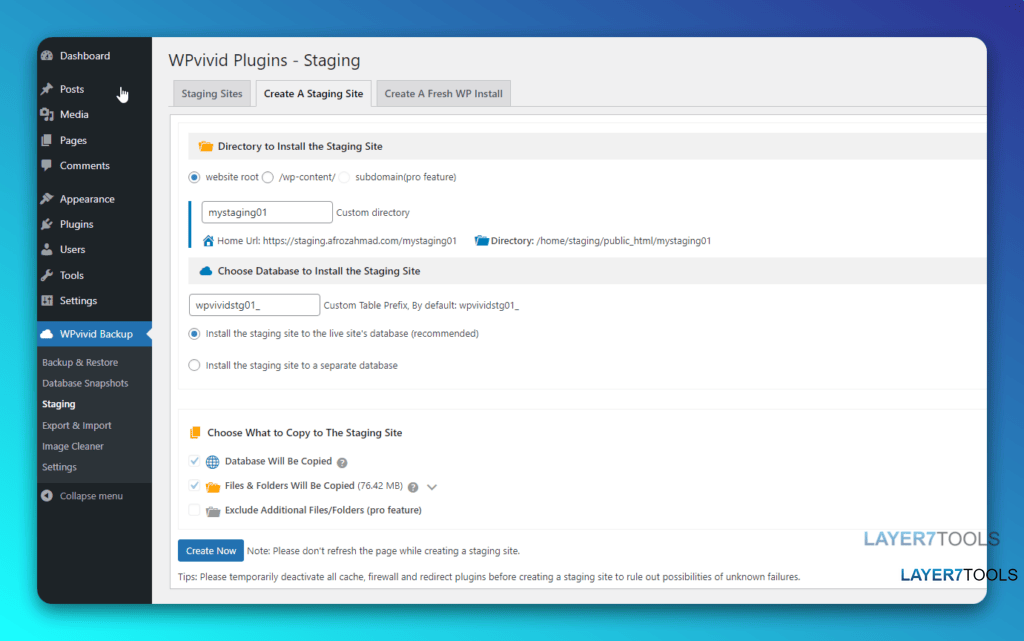Click the orange folder icon beside Directory heading
Viewport: 1024px width, 641px height.
(206, 146)
